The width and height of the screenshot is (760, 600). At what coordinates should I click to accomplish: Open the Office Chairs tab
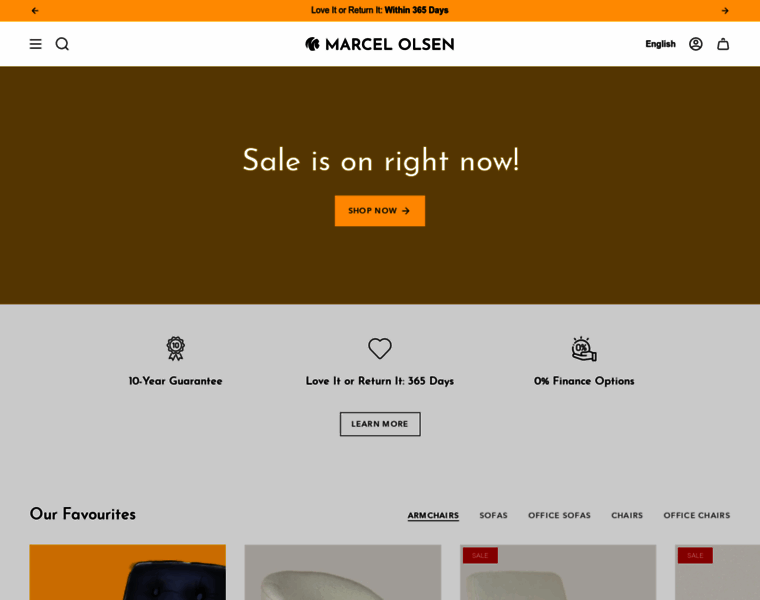[x=697, y=515]
